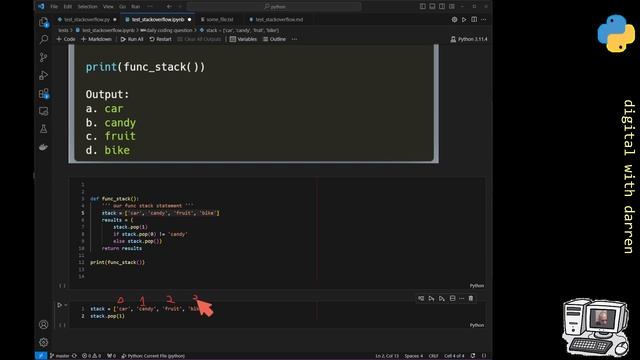This screenshot has width=640, height=360.
Task: Open the Selection menu
Action: pyautogui.click(x=87, y=7)
